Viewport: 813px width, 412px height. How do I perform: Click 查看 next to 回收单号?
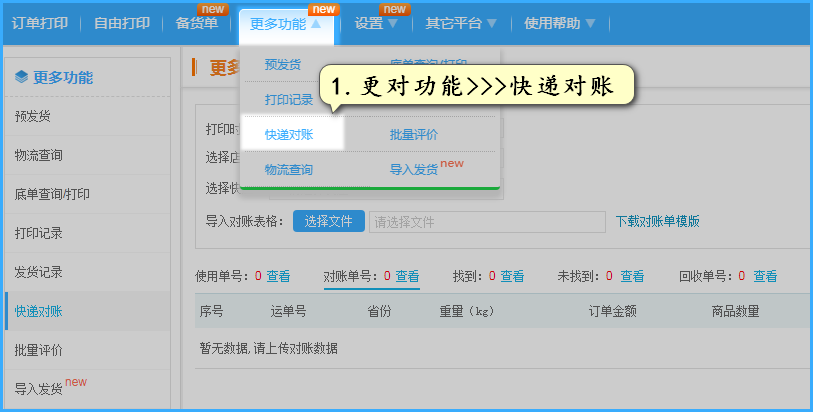(x=765, y=276)
